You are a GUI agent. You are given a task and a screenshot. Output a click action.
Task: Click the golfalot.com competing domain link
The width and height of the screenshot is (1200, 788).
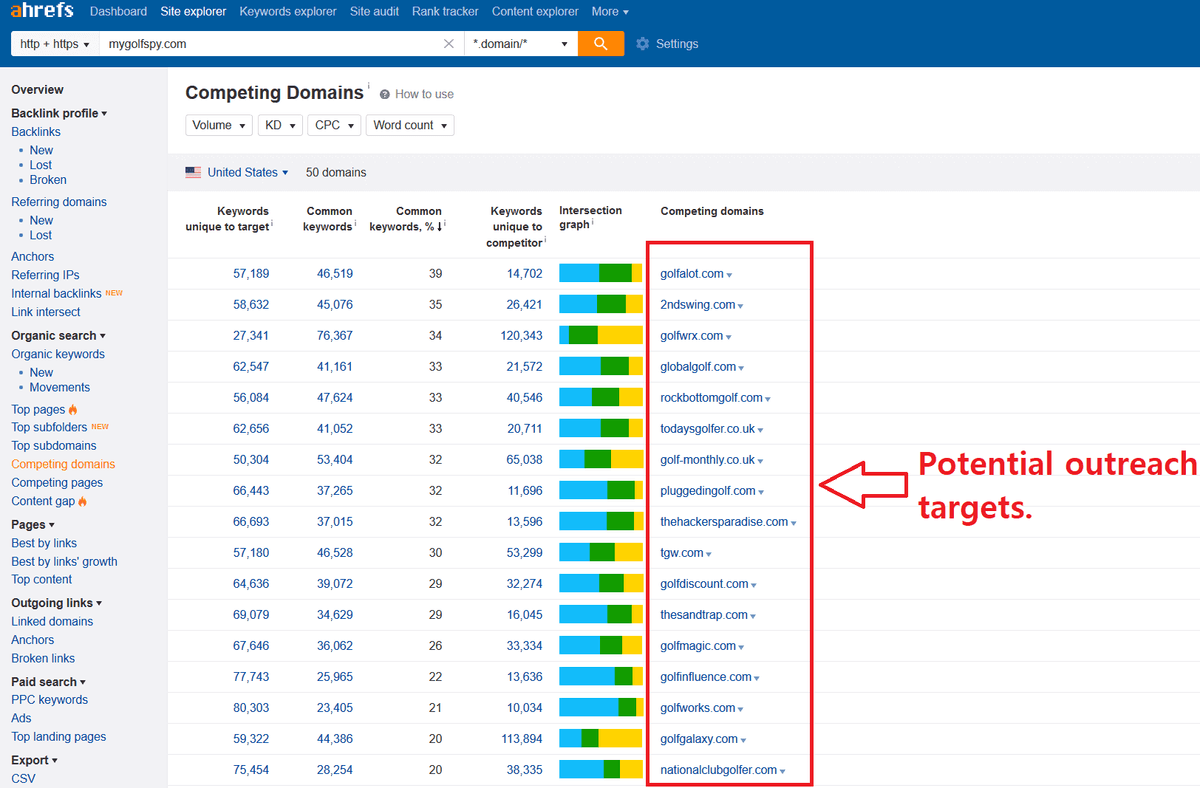click(692, 274)
